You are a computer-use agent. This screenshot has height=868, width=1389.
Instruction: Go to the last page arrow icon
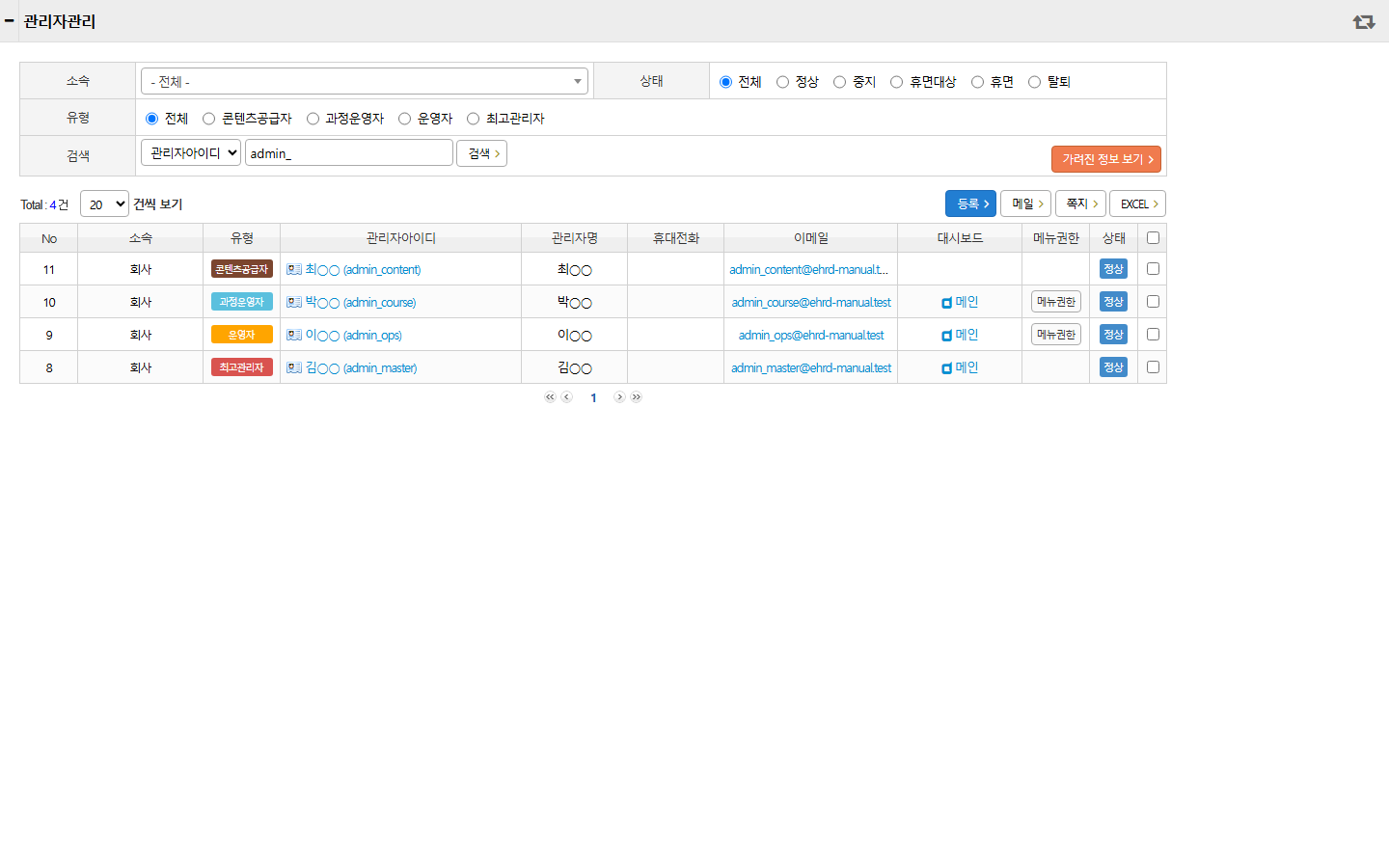click(637, 397)
